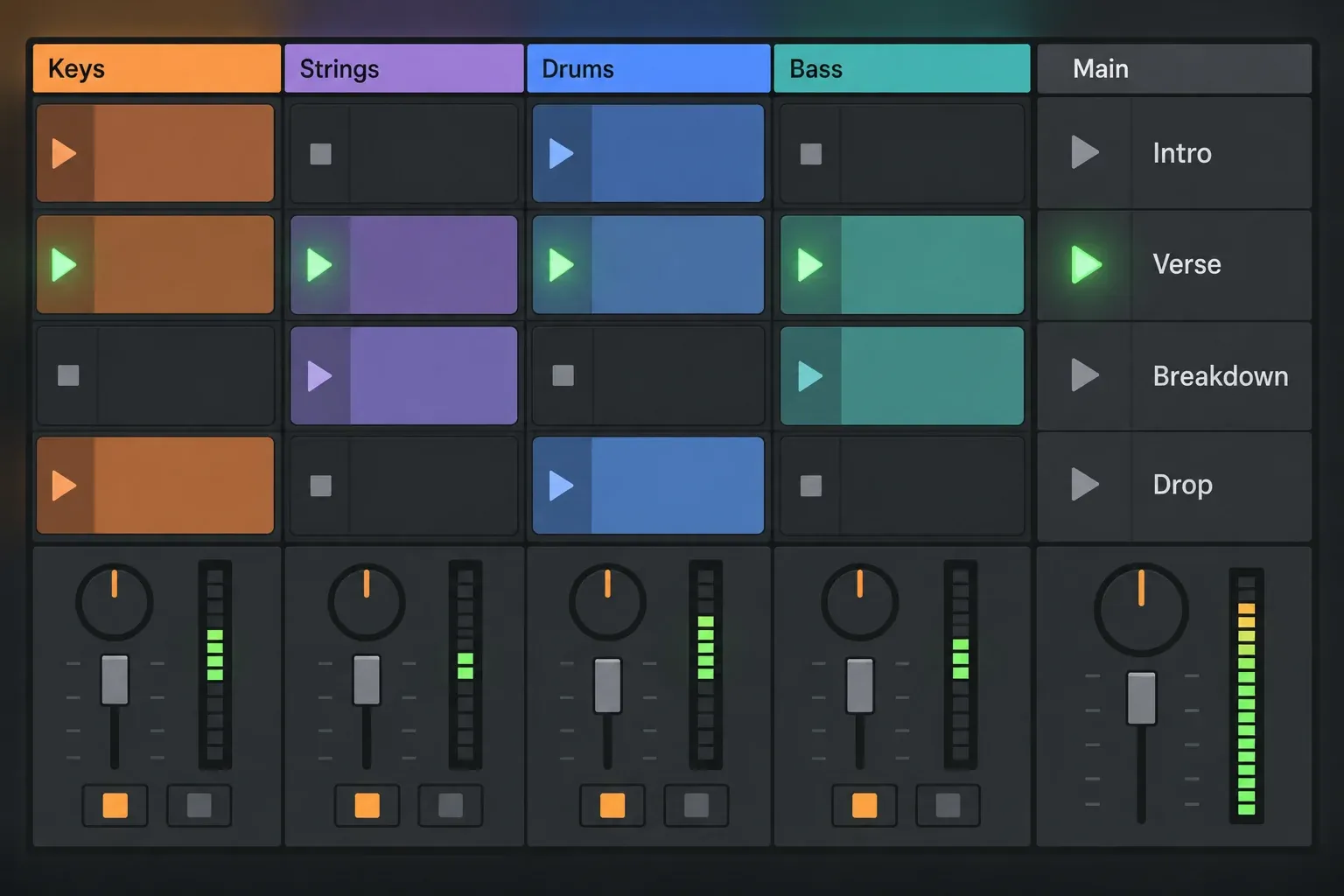Click the Strings track volume fader handle
This screenshot has width=1344, height=896.
point(367,680)
